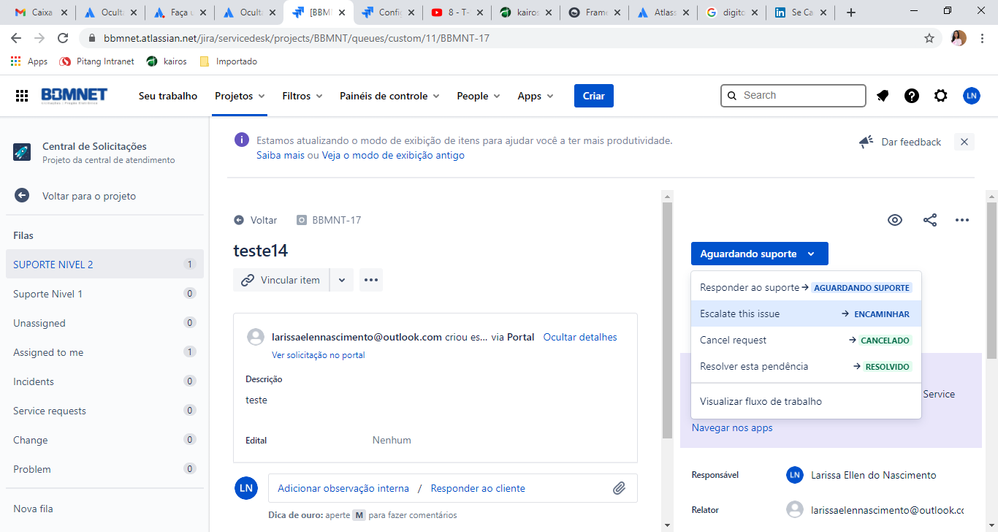
Task: Open the Chrome three-dot menu
Action: tap(983, 38)
